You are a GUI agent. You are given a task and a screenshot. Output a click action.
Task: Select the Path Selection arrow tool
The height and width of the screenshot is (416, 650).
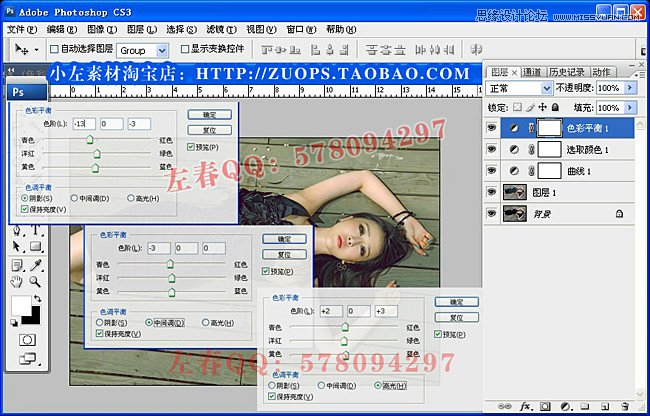(17, 247)
